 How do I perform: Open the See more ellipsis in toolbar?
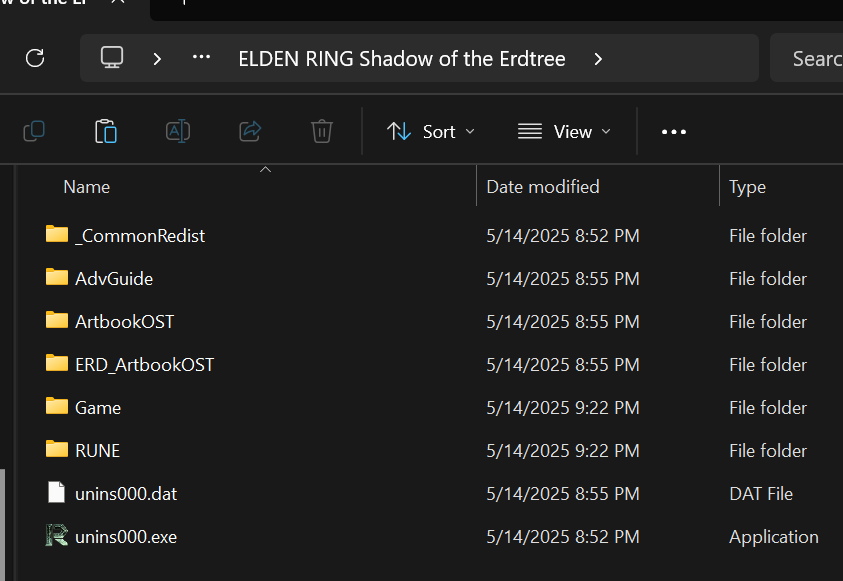(x=674, y=132)
